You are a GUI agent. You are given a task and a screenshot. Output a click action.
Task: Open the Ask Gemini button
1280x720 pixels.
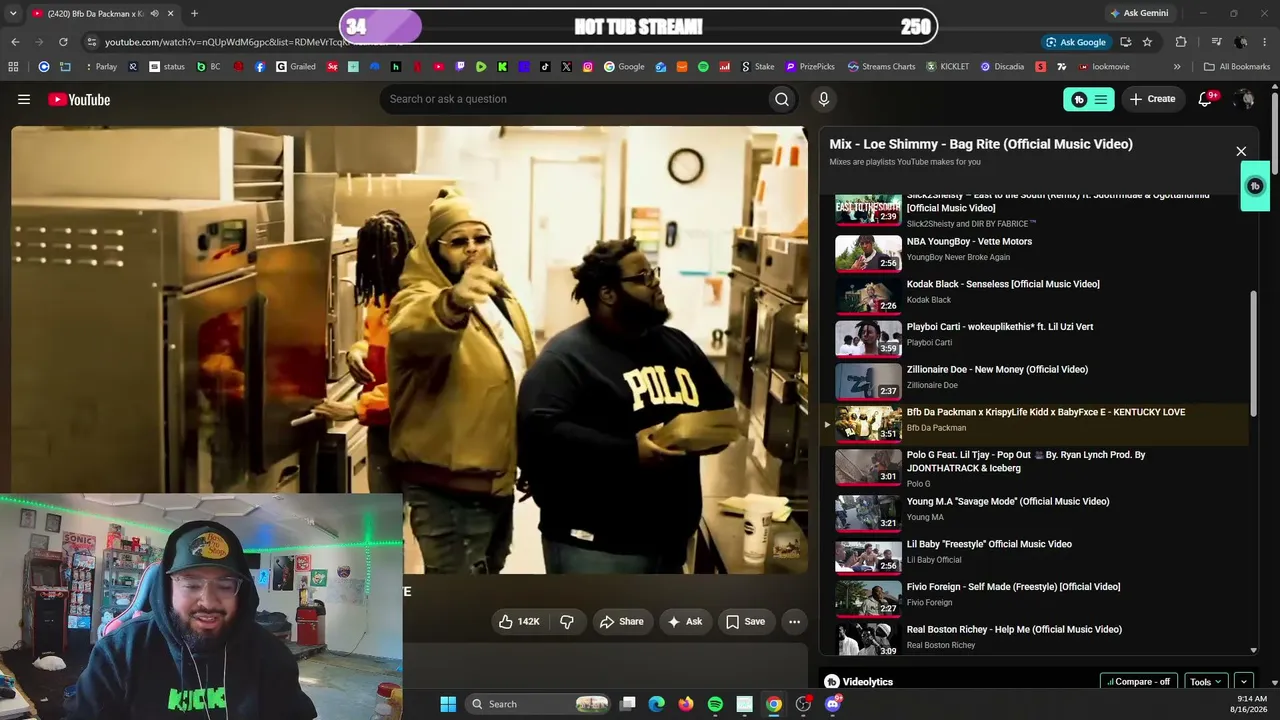point(1139,13)
